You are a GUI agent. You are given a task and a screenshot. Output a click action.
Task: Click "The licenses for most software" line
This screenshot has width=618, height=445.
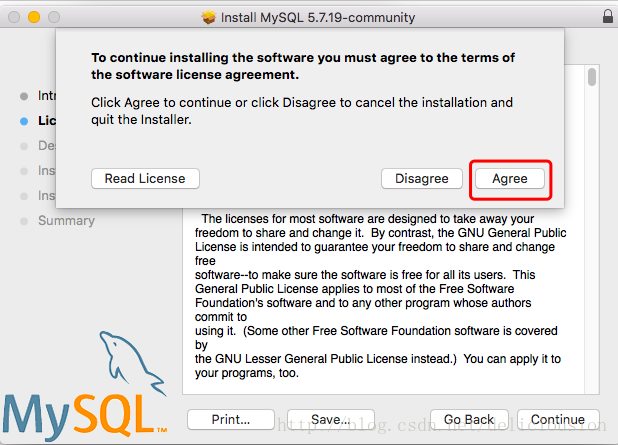click(x=367, y=219)
